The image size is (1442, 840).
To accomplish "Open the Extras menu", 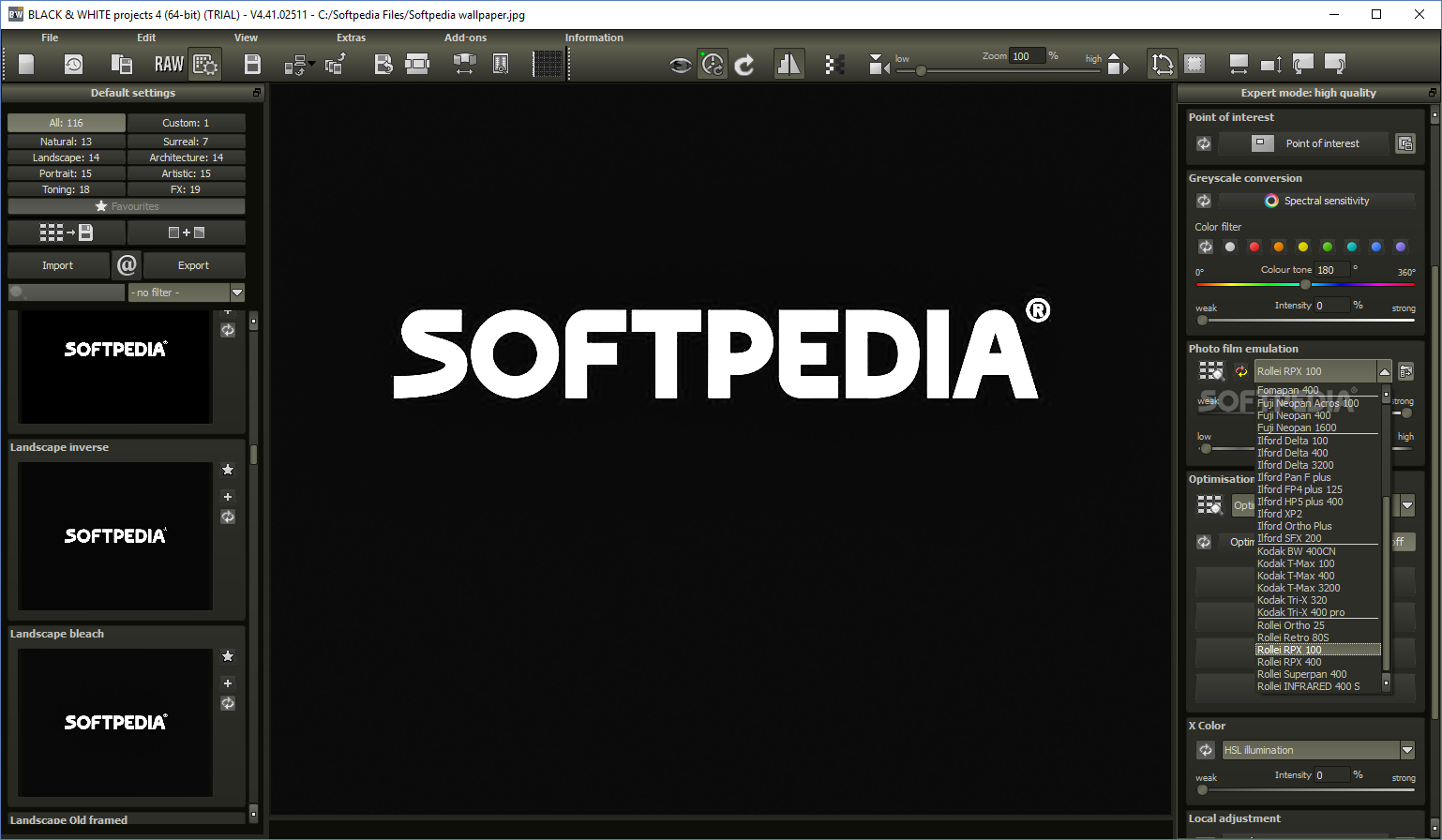I will pyautogui.click(x=352, y=37).
